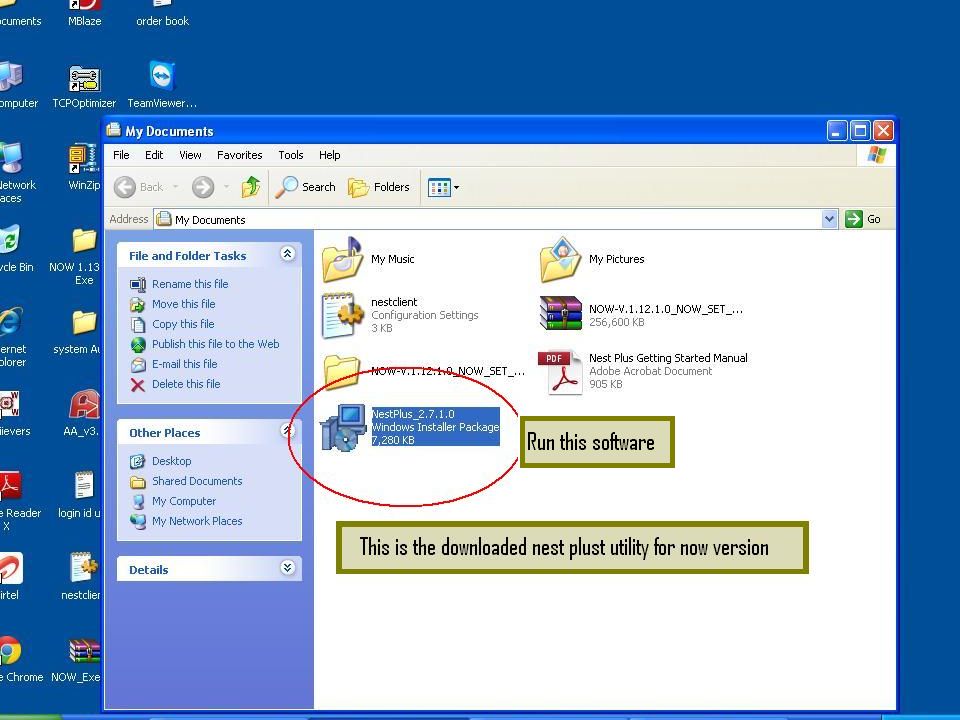The image size is (960, 720).
Task: Select the My Pictures folder icon
Action: [560, 259]
